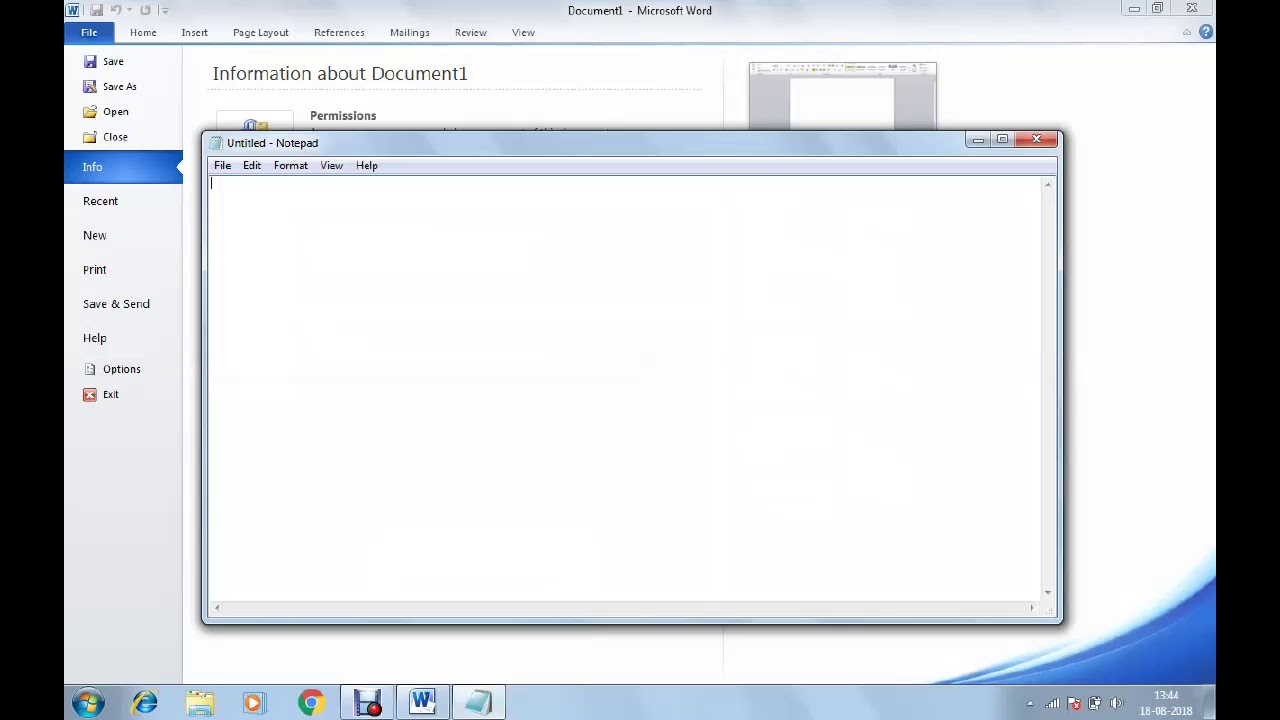Open the References ribbon tab
This screenshot has width=1280, height=720.
[339, 32]
